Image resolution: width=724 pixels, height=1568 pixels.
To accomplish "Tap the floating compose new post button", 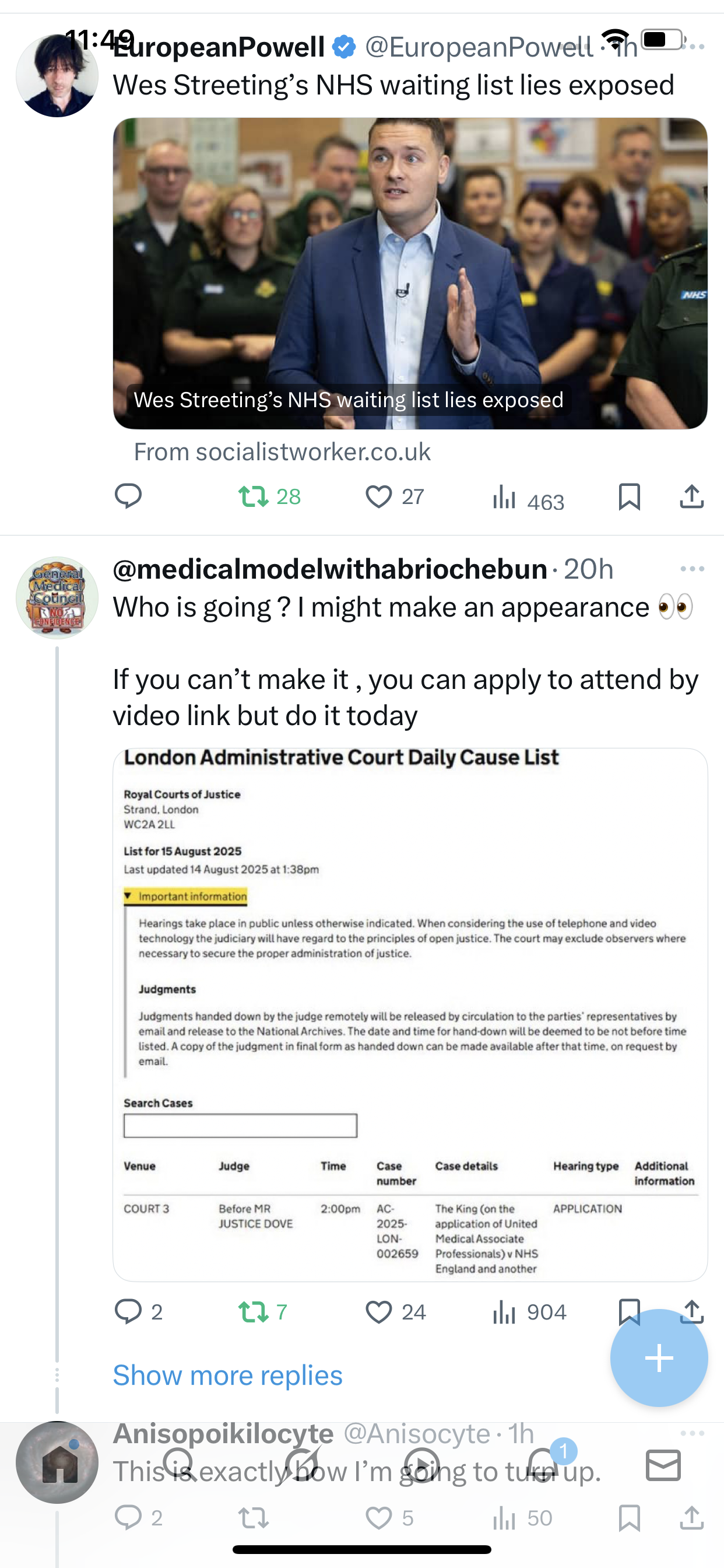I will click(659, 1357).
